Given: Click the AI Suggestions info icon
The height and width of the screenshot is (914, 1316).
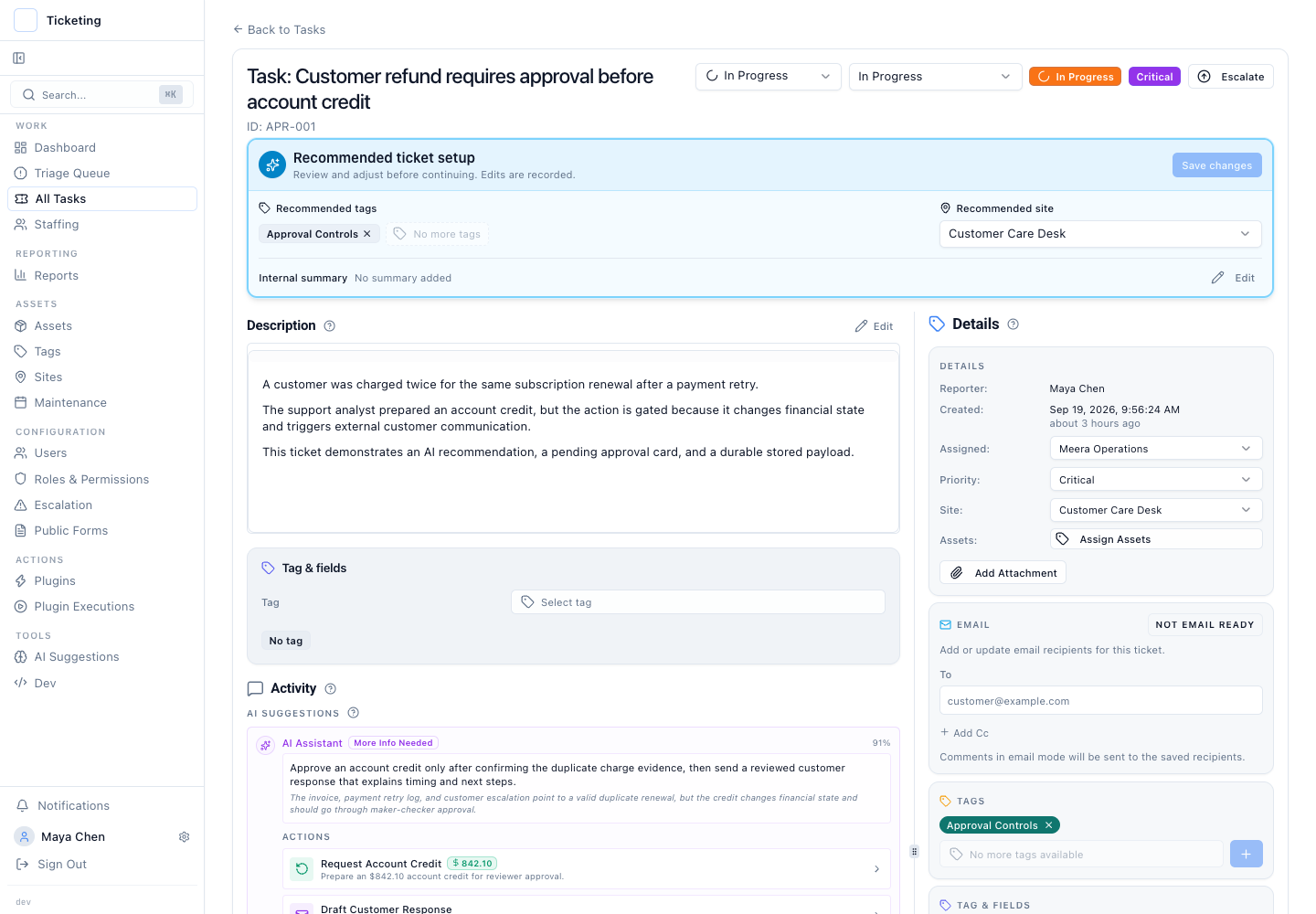Looking at the screenshot, I should tap(354, 713).
